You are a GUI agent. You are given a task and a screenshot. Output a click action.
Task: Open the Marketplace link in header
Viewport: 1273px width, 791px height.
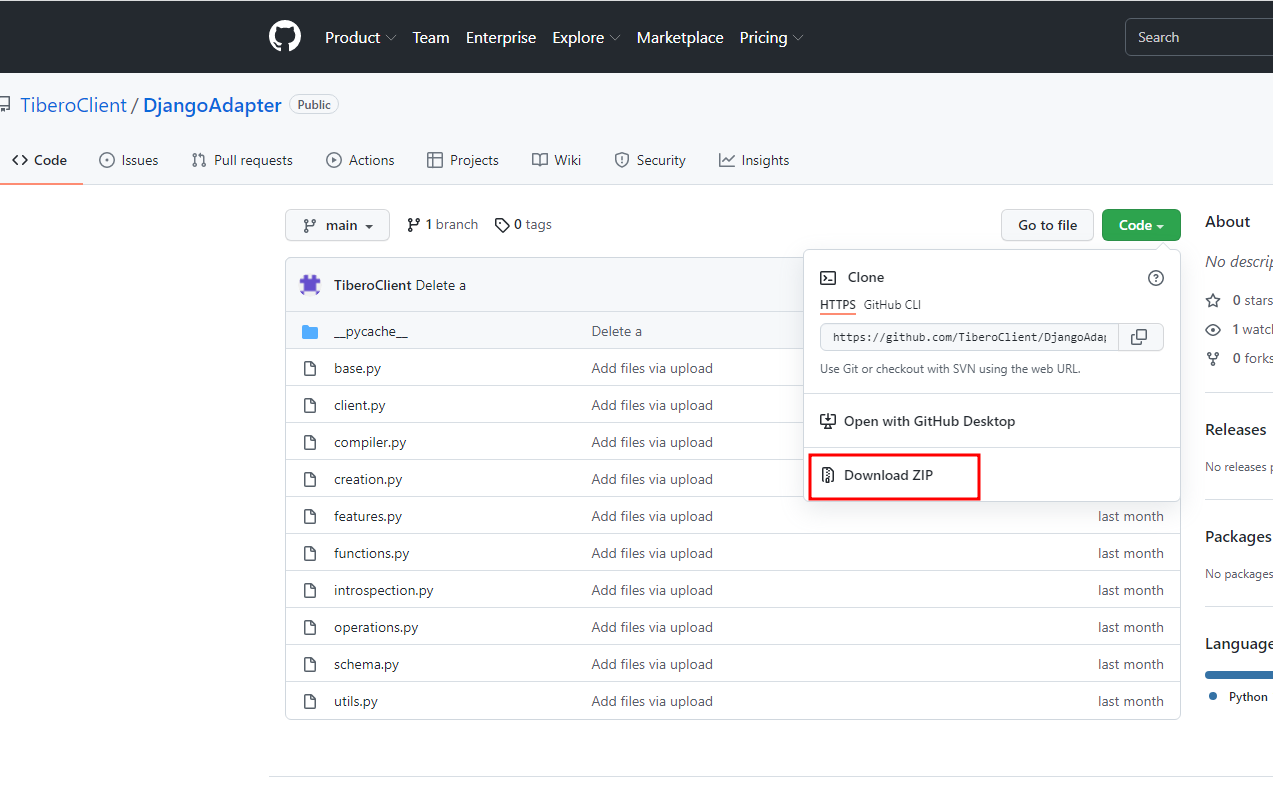click(680, 37)
